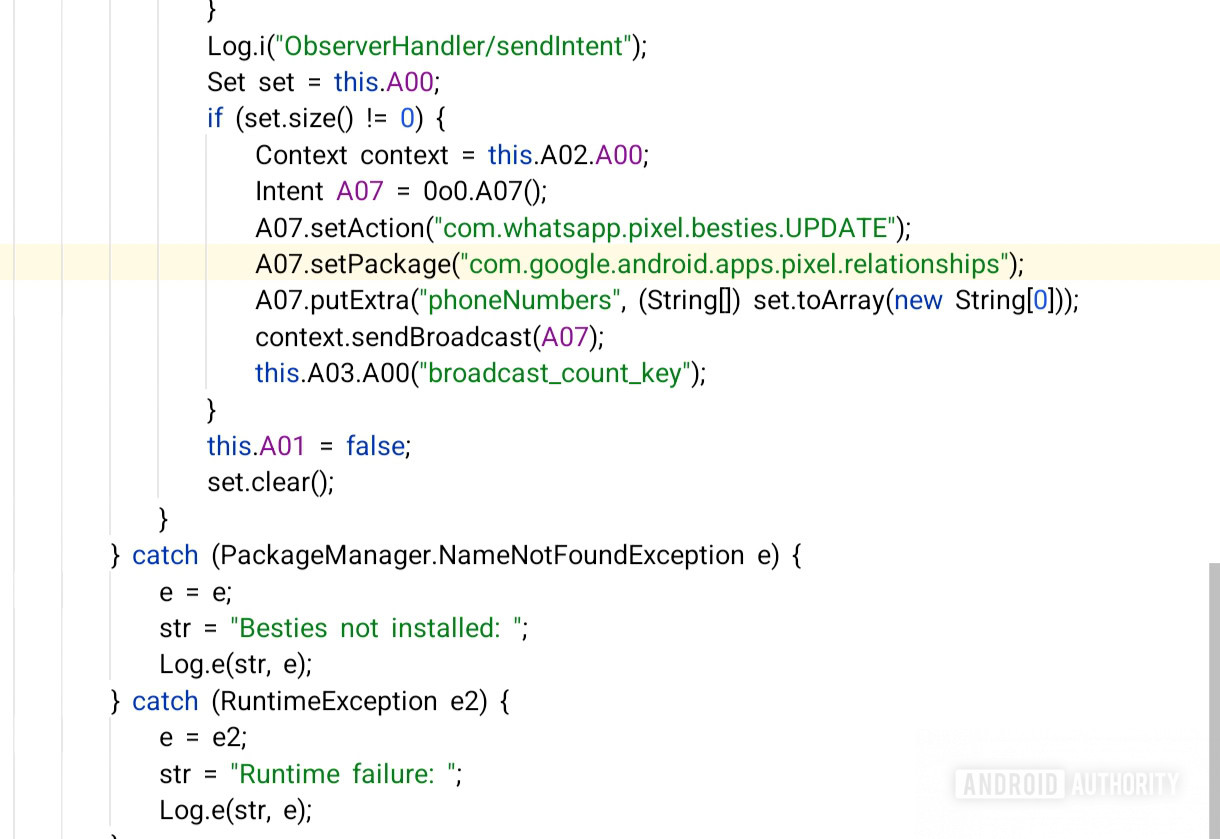Viewport: 1220px width, 839px height.
Task: Click the "phoneNumbers" extra key string
Action: coord(522,301)
